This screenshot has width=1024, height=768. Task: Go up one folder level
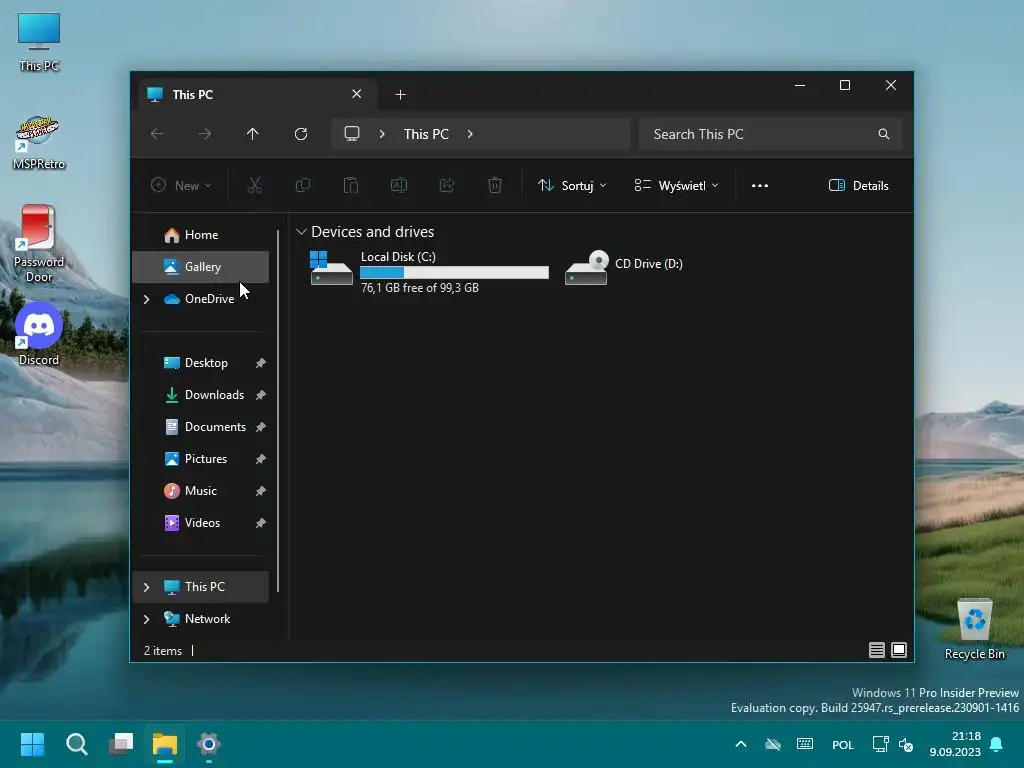point(253,134)
